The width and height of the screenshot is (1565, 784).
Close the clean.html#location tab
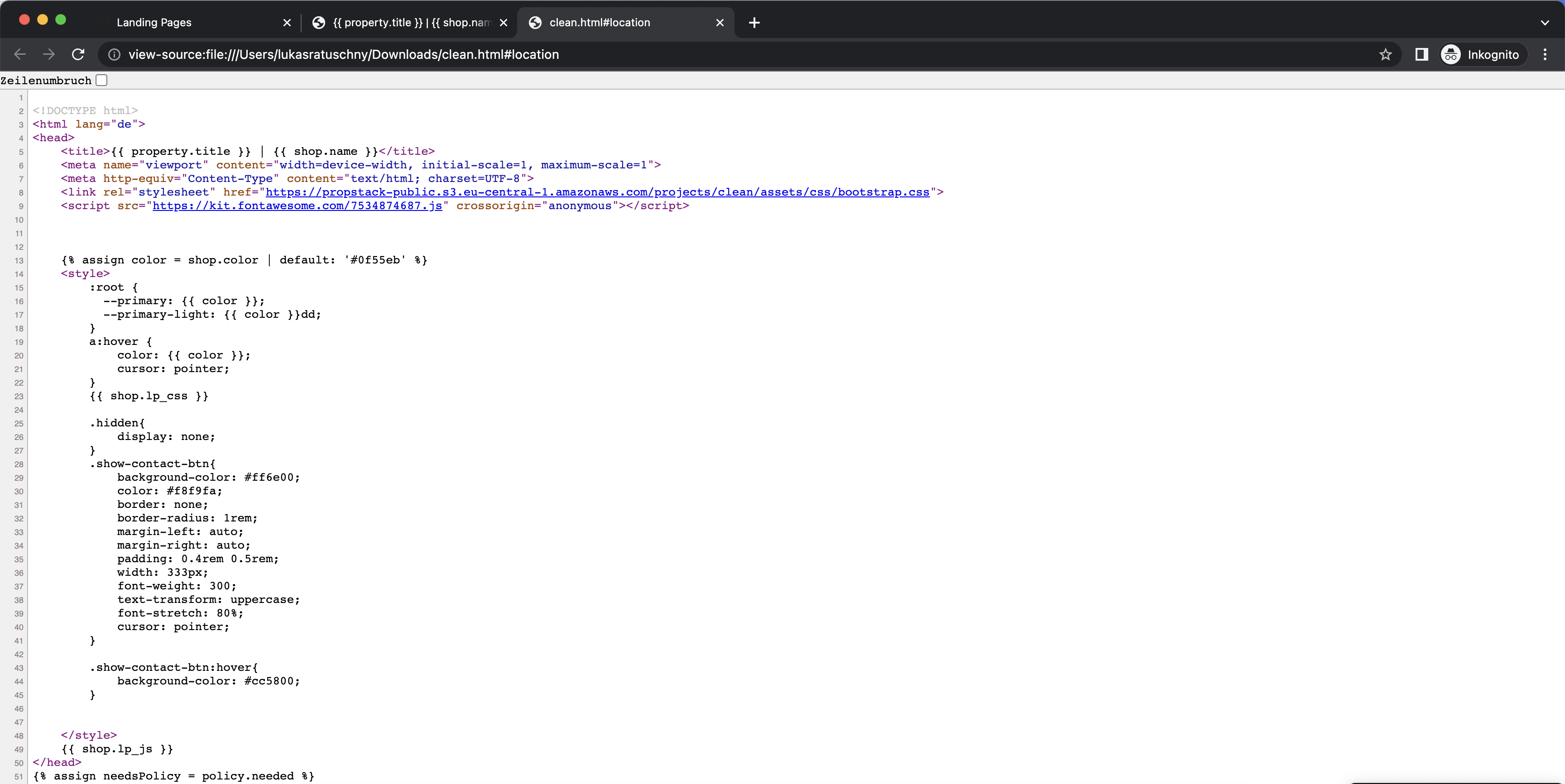pyautogui.click(x=720, y=23)
